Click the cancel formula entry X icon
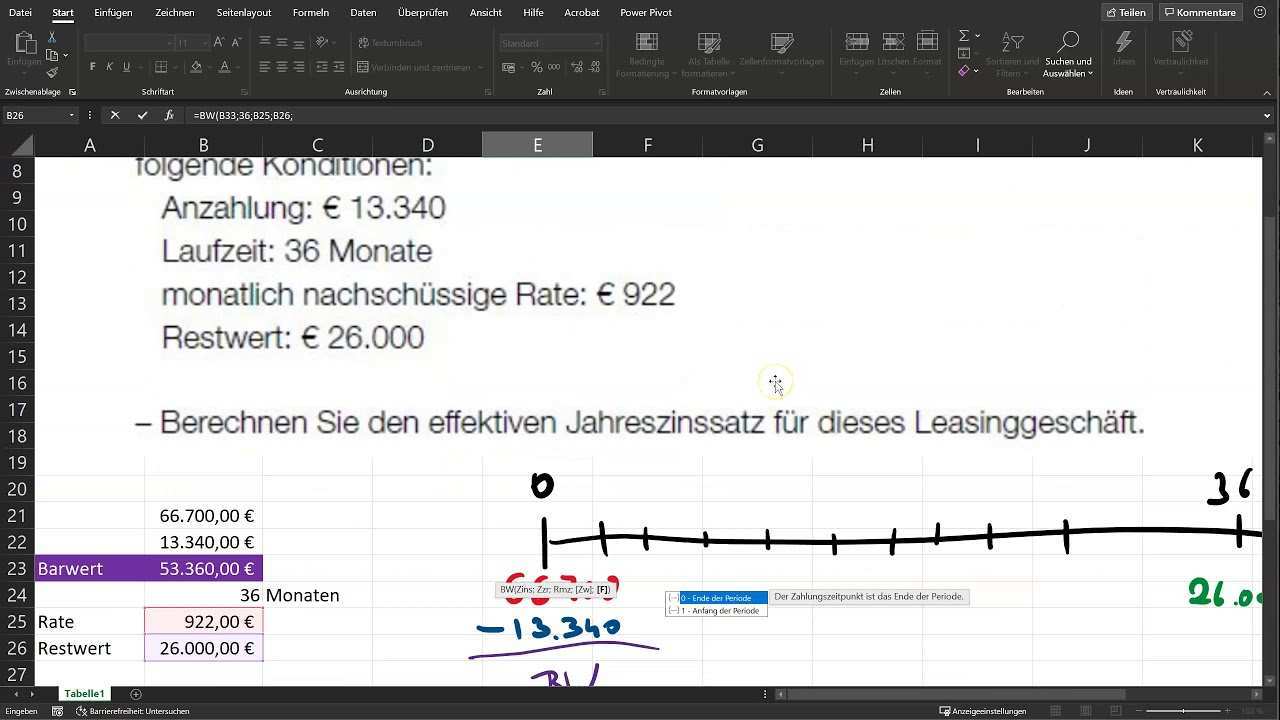Screen dimensions: 1280x720 115,115
